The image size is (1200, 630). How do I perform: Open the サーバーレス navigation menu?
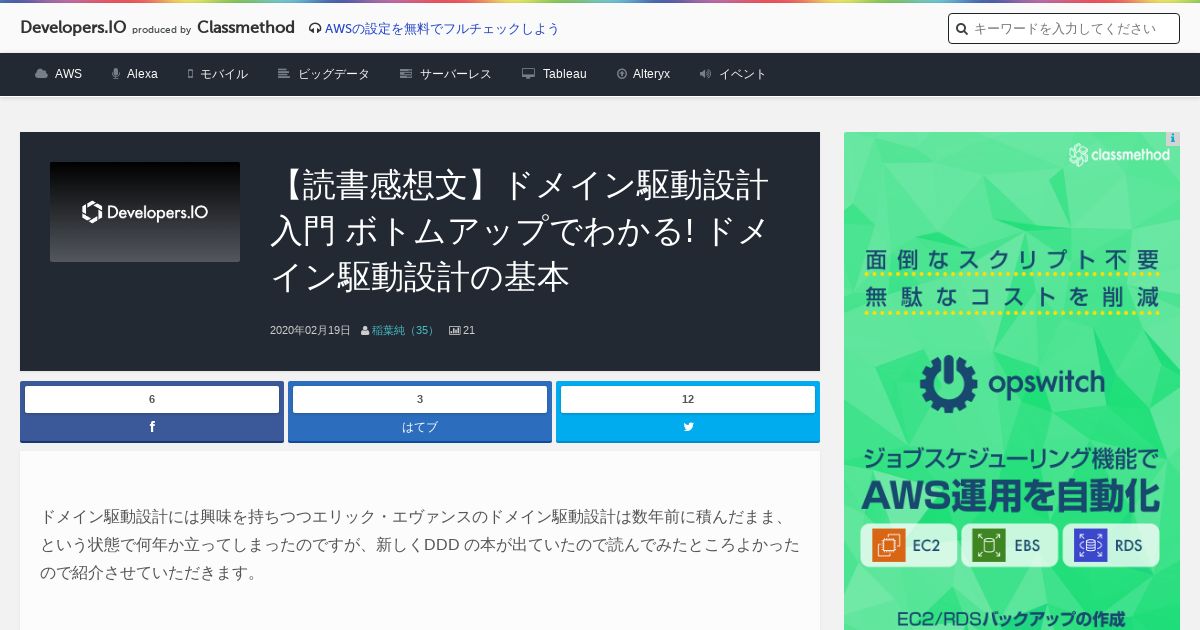(x=456, y=74)
